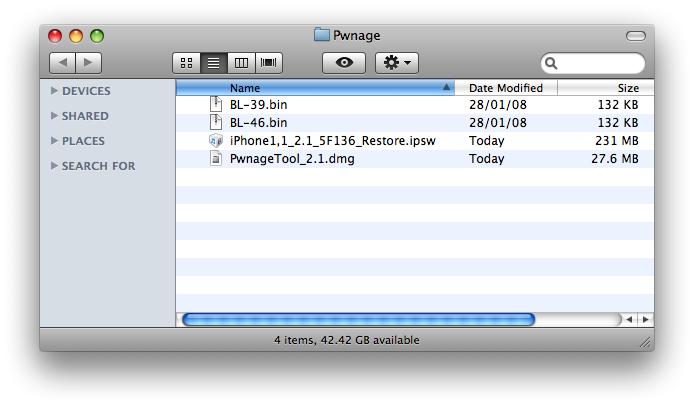Click the window resize grip corner

645,342
